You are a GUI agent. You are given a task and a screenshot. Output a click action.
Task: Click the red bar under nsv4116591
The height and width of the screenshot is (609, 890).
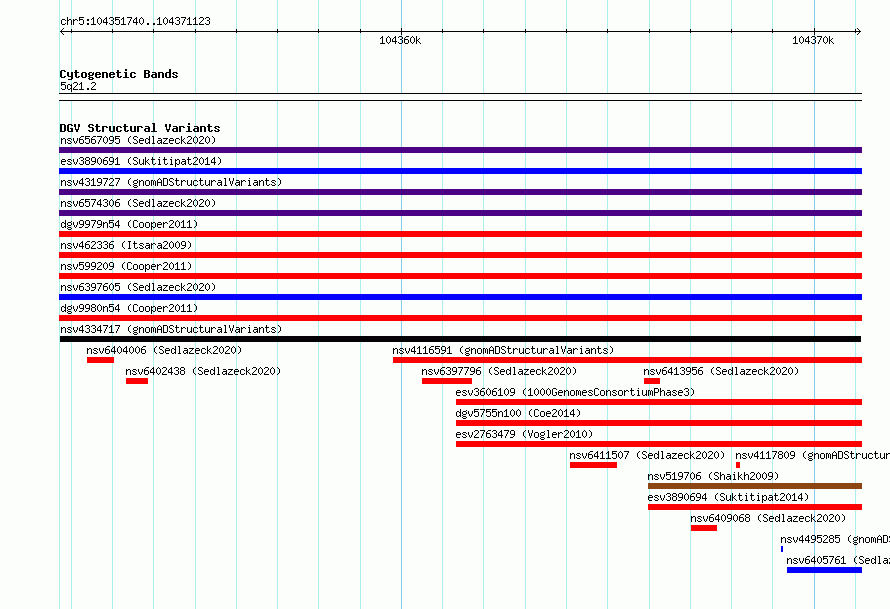627,360
